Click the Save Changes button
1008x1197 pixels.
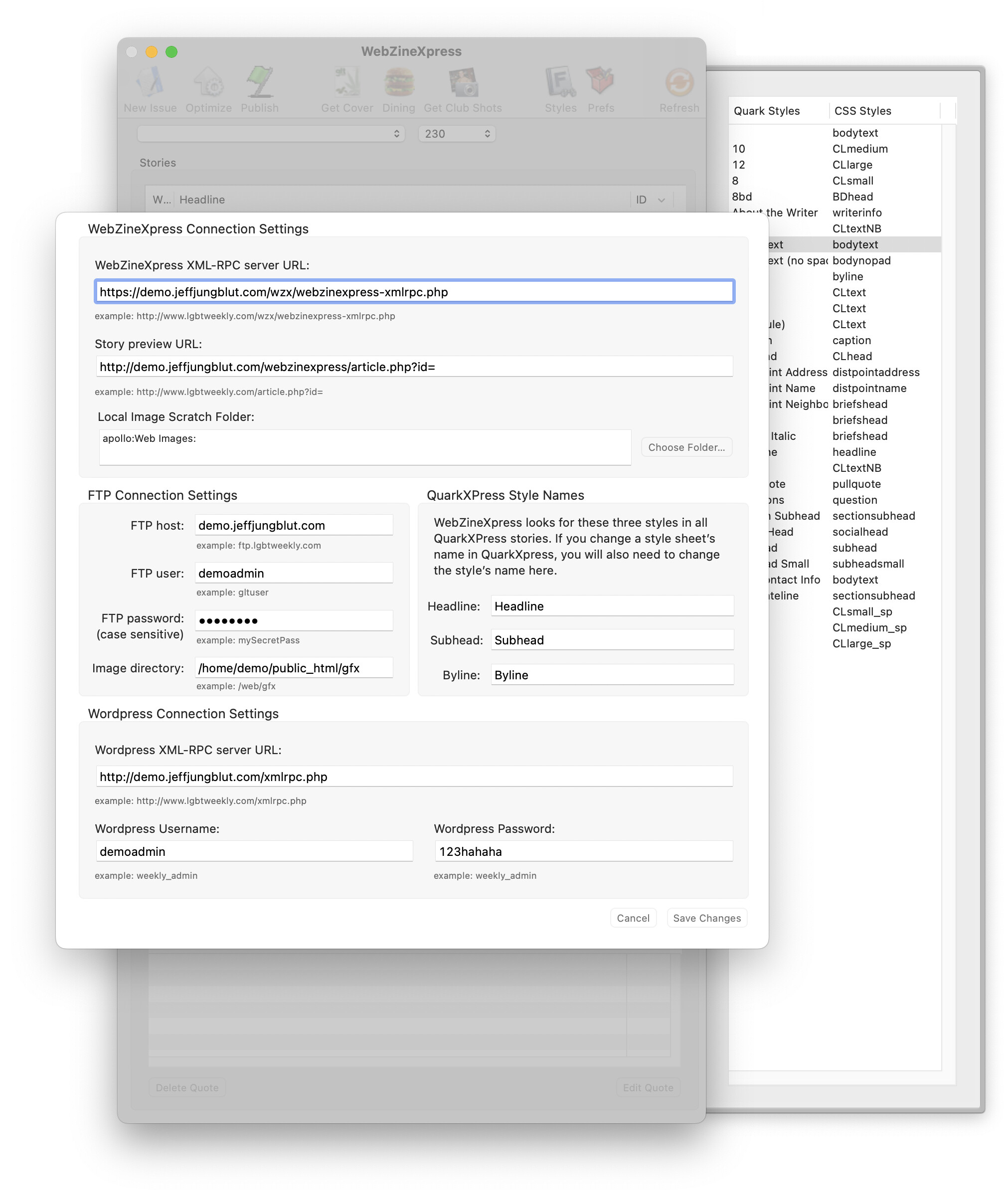click(x=707, y=919)
